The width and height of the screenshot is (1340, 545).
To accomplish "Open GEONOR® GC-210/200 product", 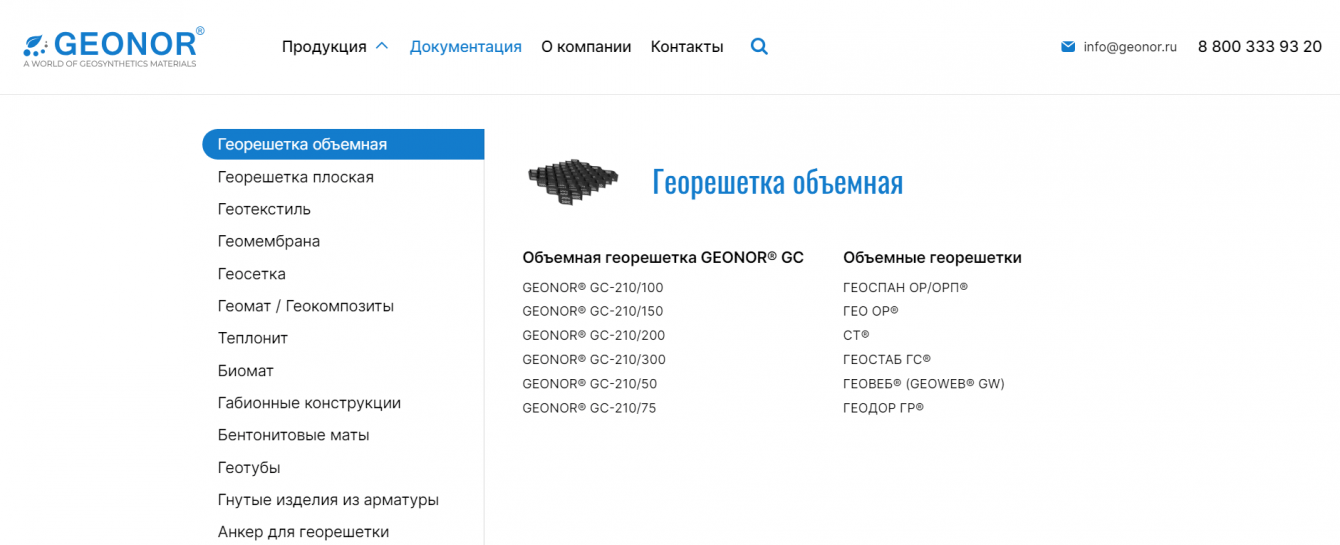I will point(594,335).
